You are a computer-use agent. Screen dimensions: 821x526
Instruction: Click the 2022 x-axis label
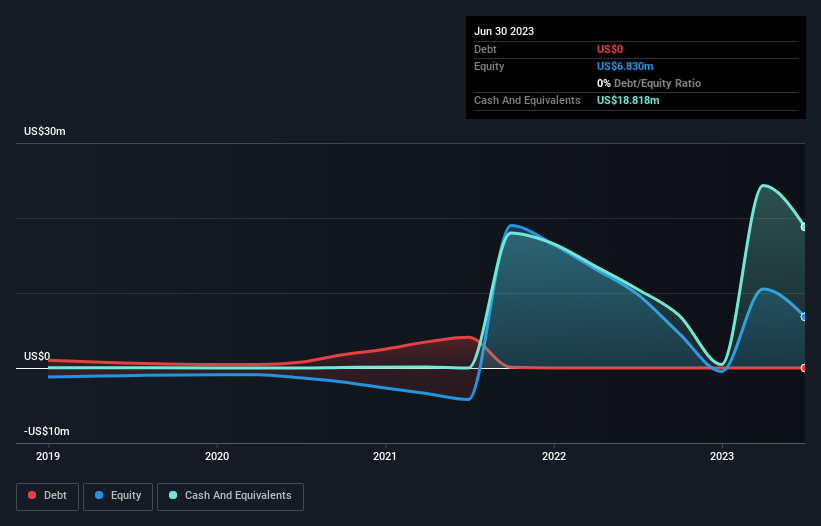(x=554, y=456)
